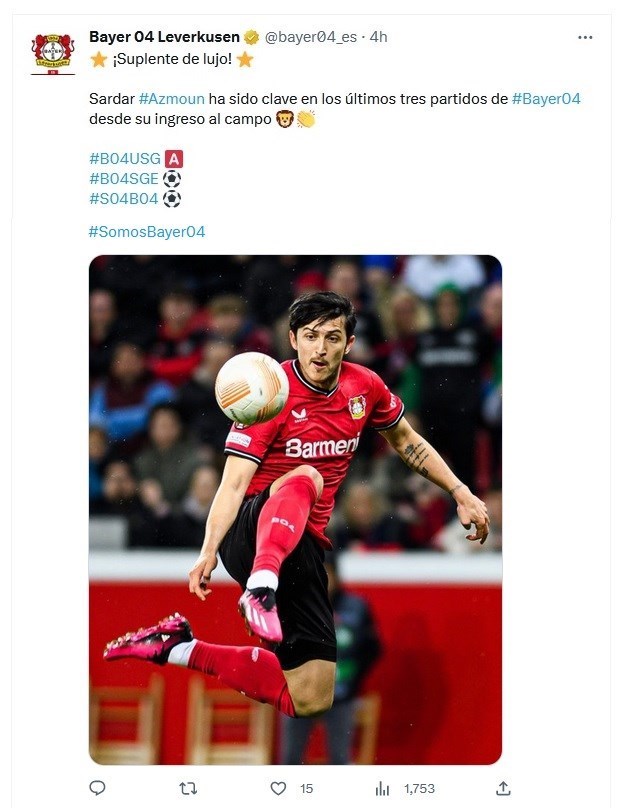Click the Bayer 04 Leverkusen profile avatar
618x808 pixels.
click(53, 54)
